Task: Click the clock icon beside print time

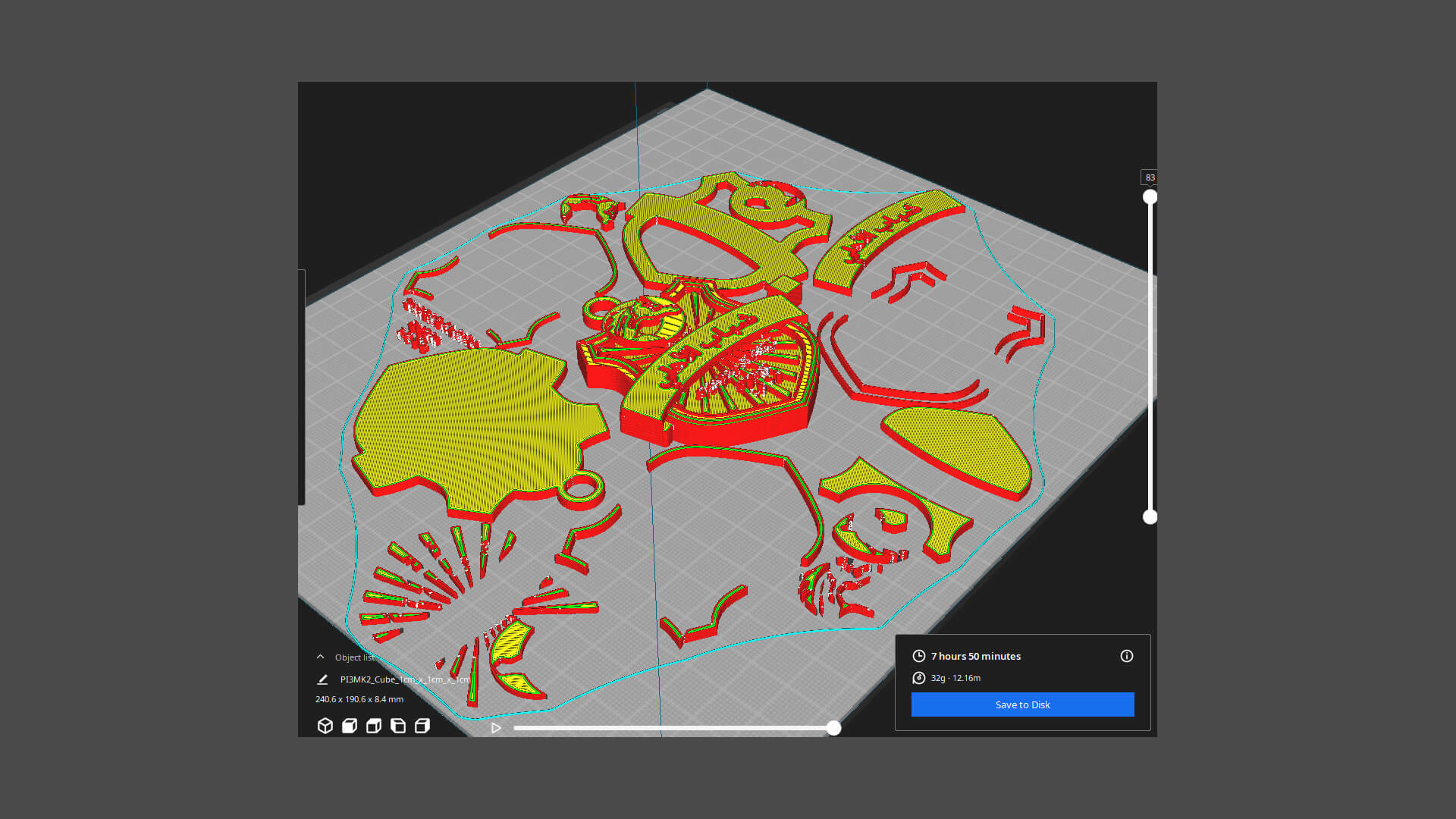Action: (919, 656)
